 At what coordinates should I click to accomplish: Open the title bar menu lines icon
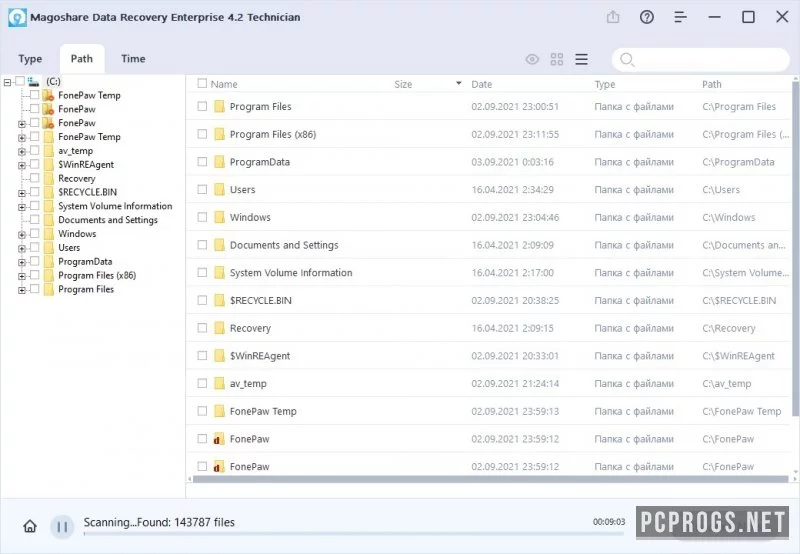pyautogui.click(x=680, y=17)
